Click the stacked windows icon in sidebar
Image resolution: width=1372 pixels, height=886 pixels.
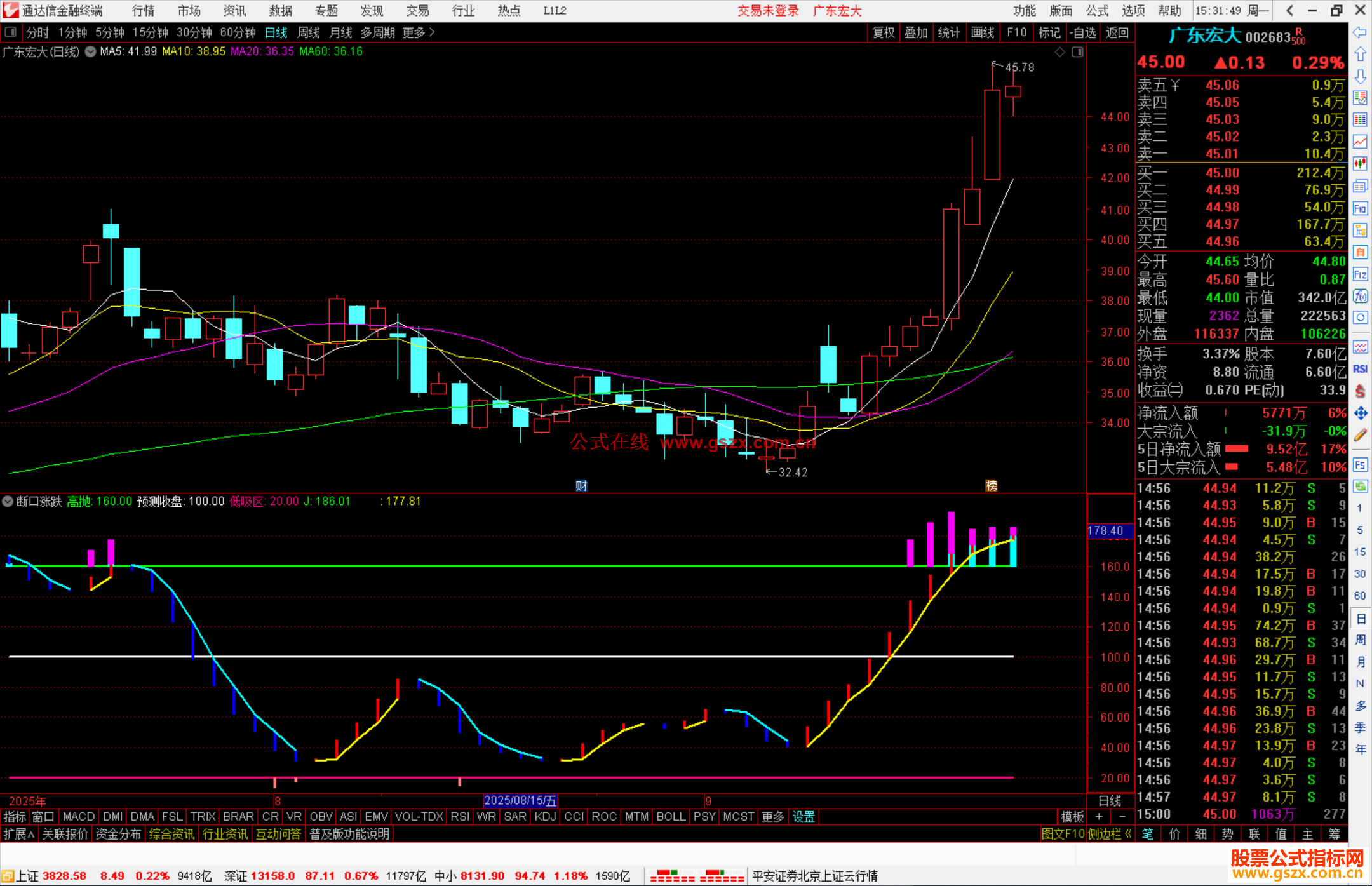1360,186
